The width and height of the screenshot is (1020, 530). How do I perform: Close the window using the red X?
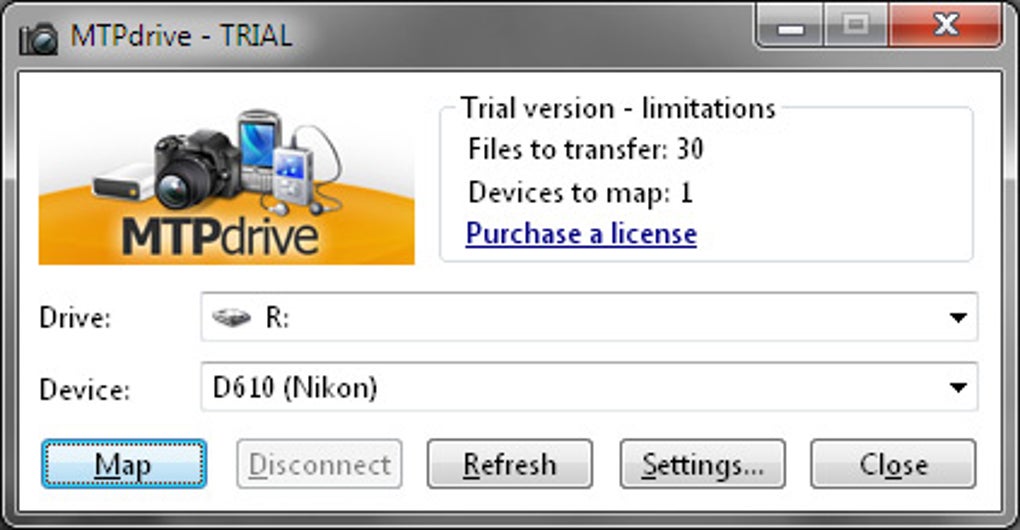(945, 26)
